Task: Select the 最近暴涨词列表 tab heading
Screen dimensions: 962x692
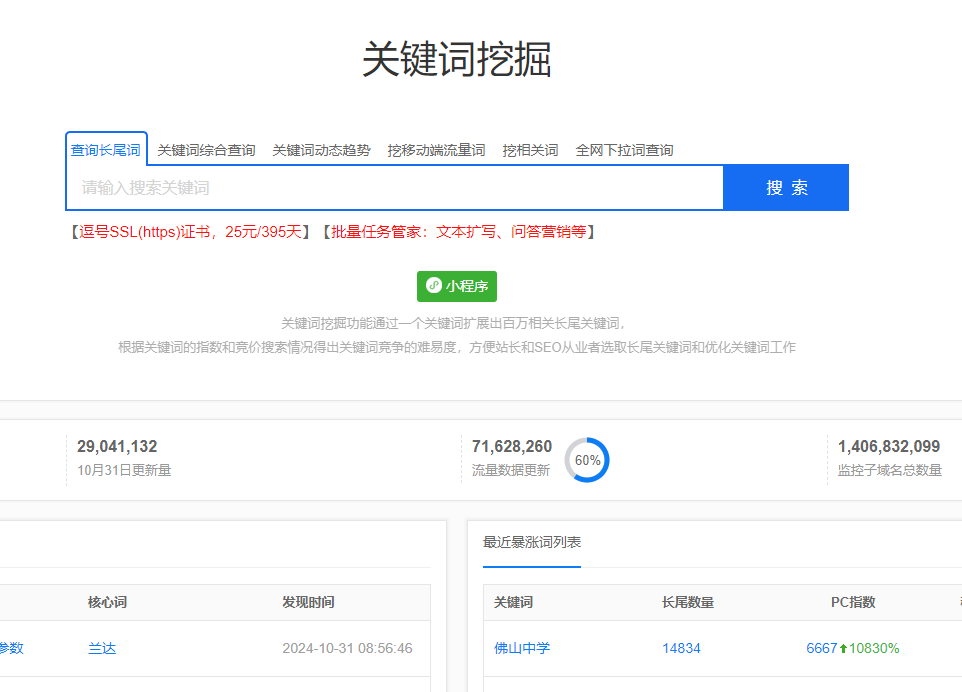Action: click(531, 542)
